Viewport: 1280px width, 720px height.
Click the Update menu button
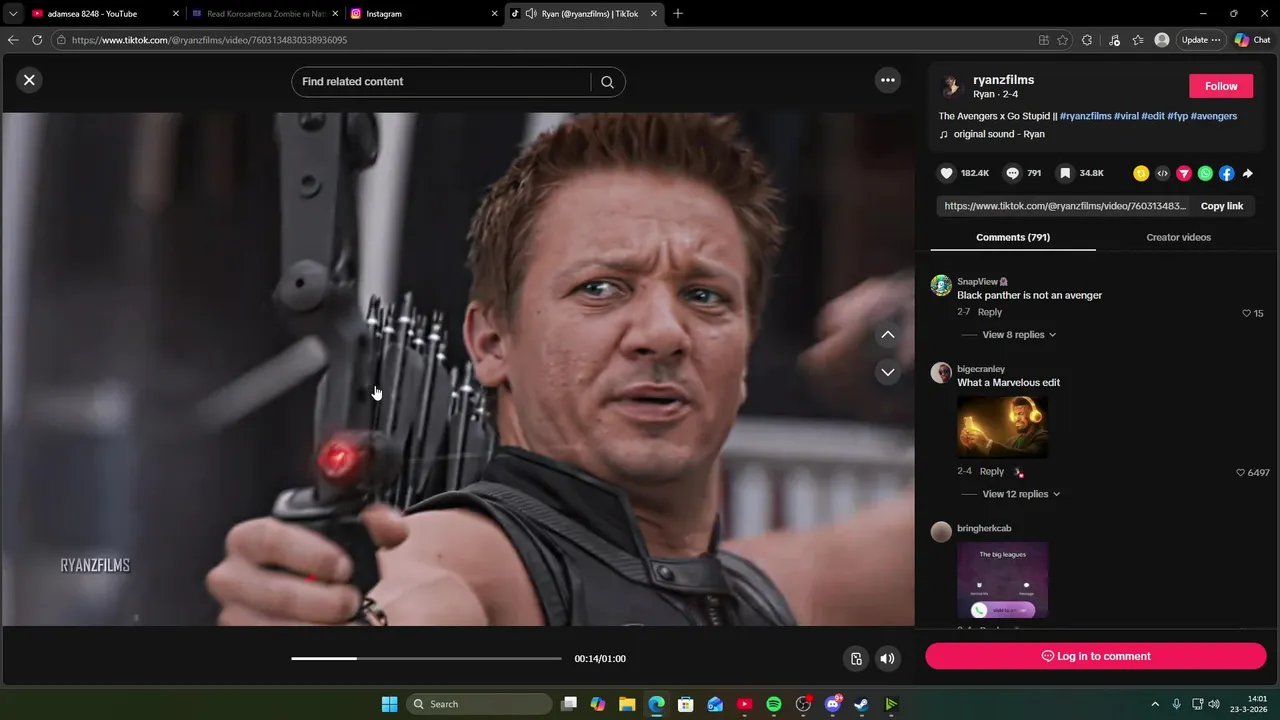tap(1201, 40)
